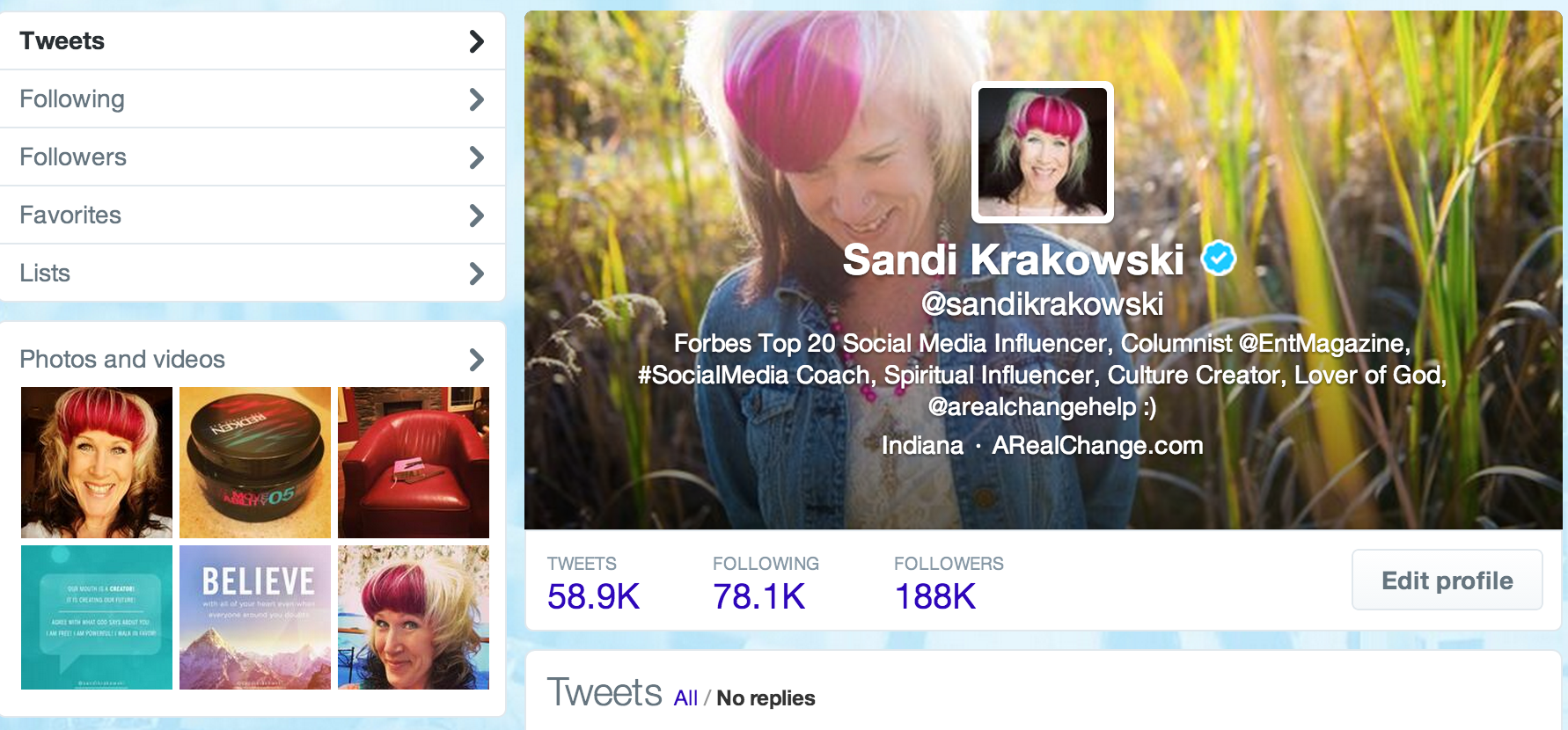Click the chevron arrow next to Tweets
Screen dimensions: 1568x730
click(x=477, y=41)
